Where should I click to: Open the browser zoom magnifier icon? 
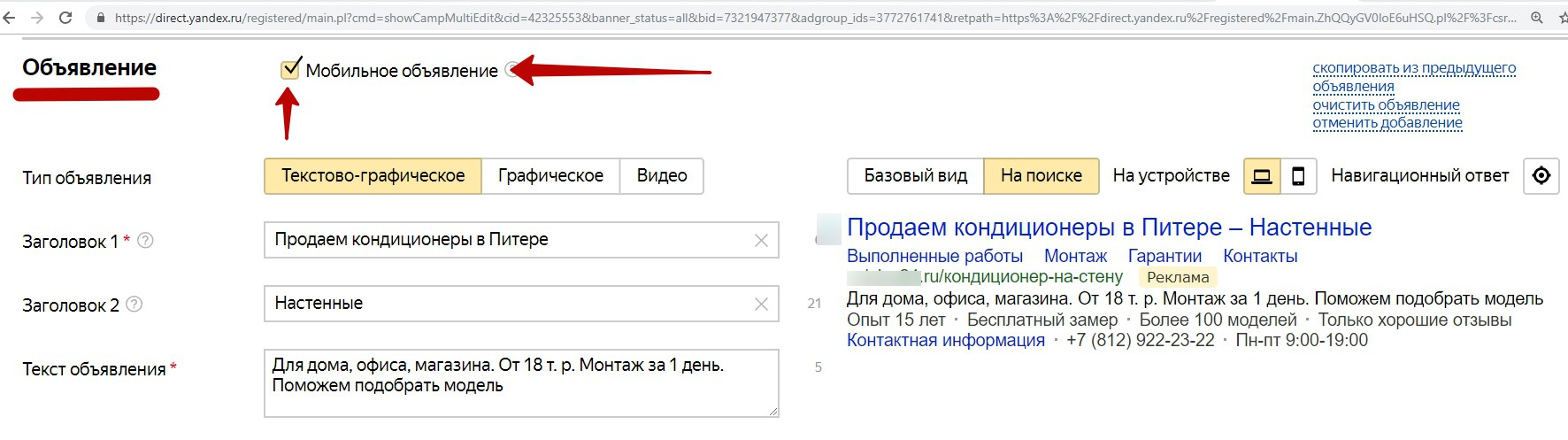(1537, 18)
